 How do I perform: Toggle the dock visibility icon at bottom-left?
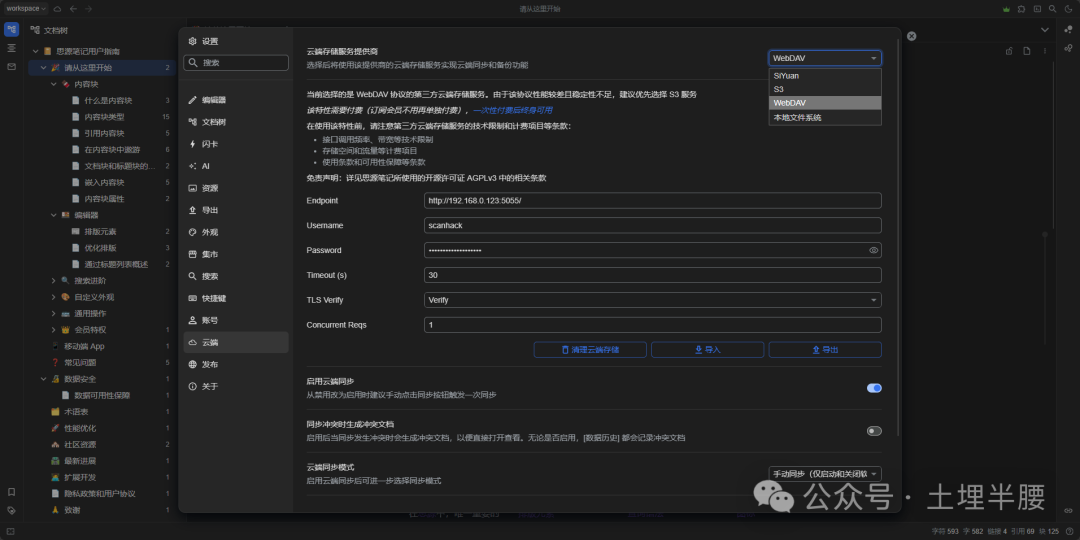point(11,531)
